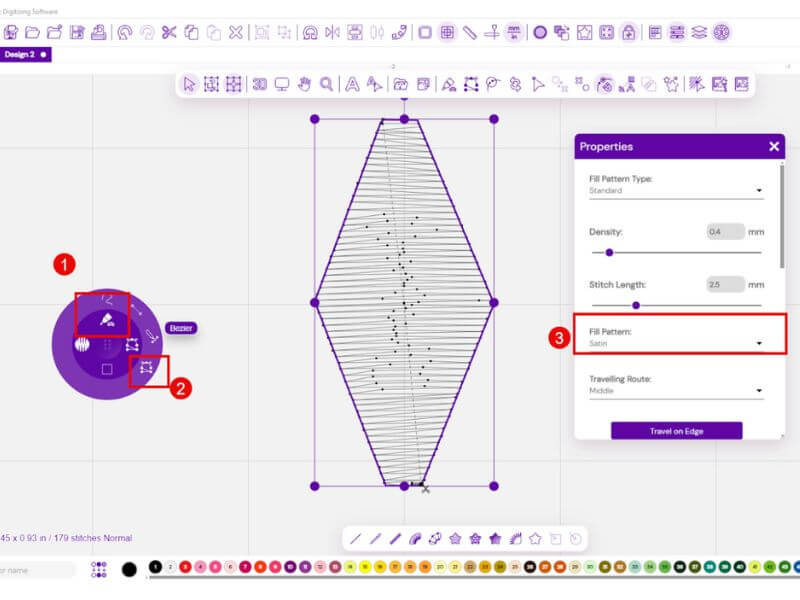The width and height of the screenshot is (800, 600).
Task: Select the arrow pointer tool
Action: (189, 84)
